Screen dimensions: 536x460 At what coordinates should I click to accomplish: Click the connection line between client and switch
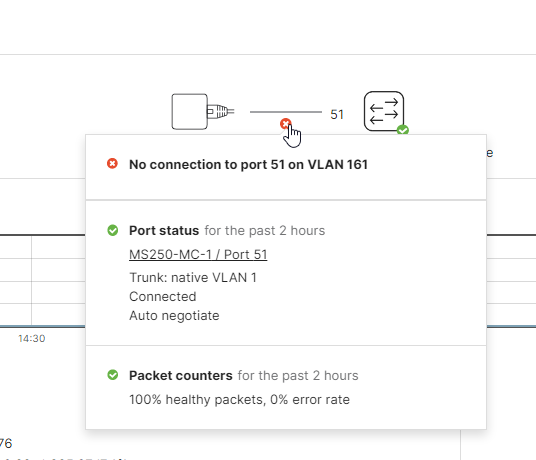286,112
